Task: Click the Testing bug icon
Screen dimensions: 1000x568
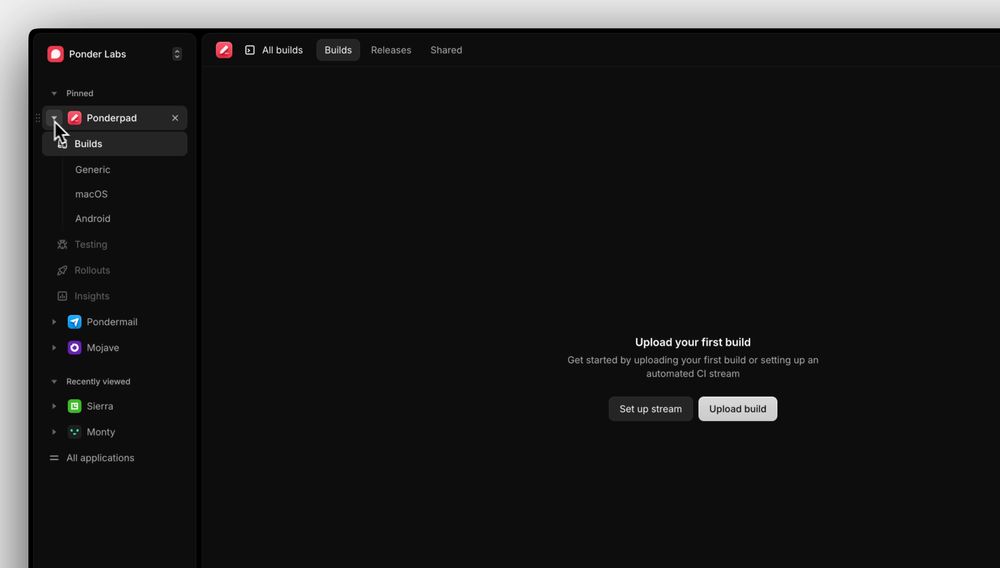Action: [62, 244]
